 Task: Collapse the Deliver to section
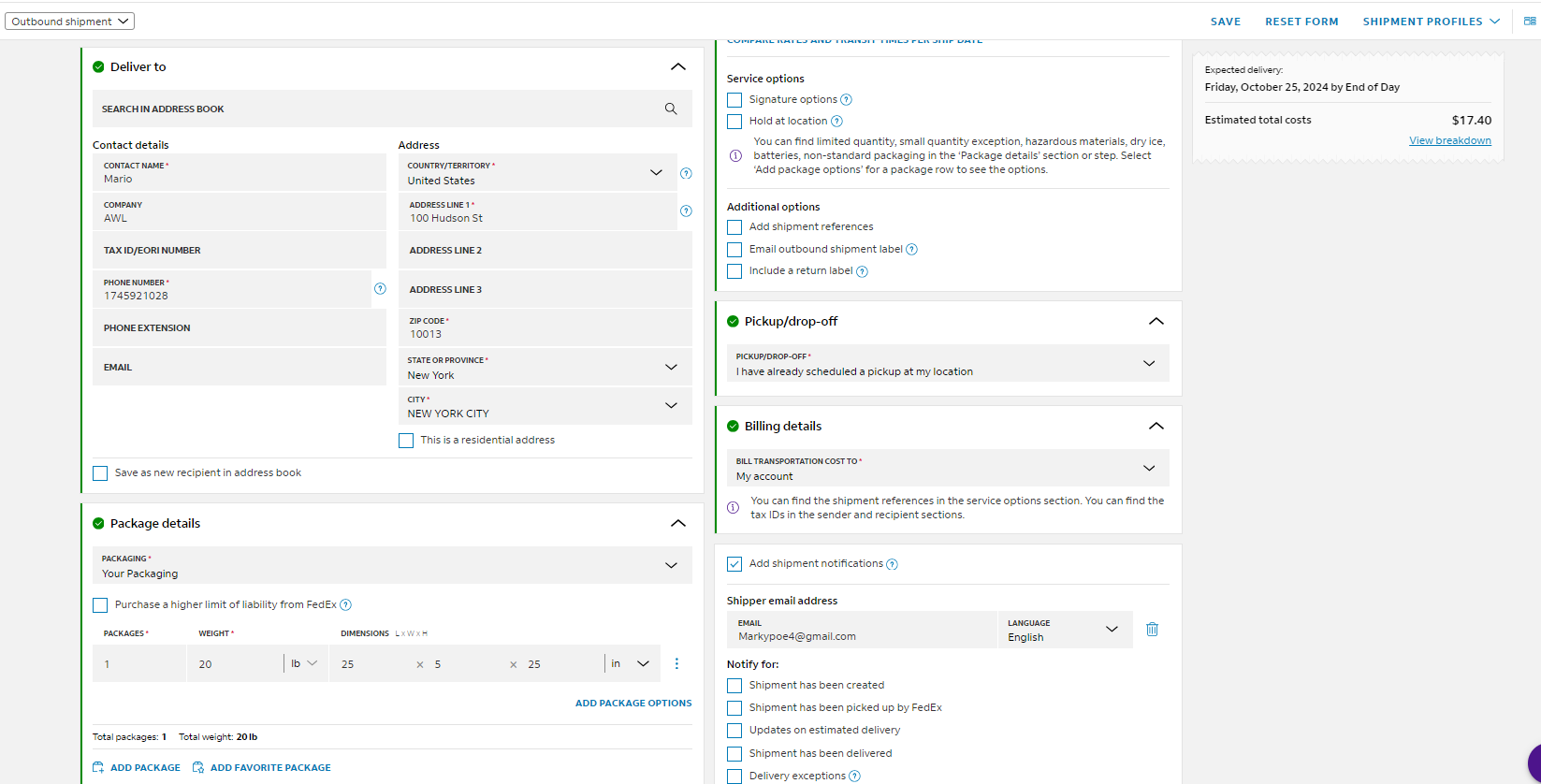[x=678, y=67]
